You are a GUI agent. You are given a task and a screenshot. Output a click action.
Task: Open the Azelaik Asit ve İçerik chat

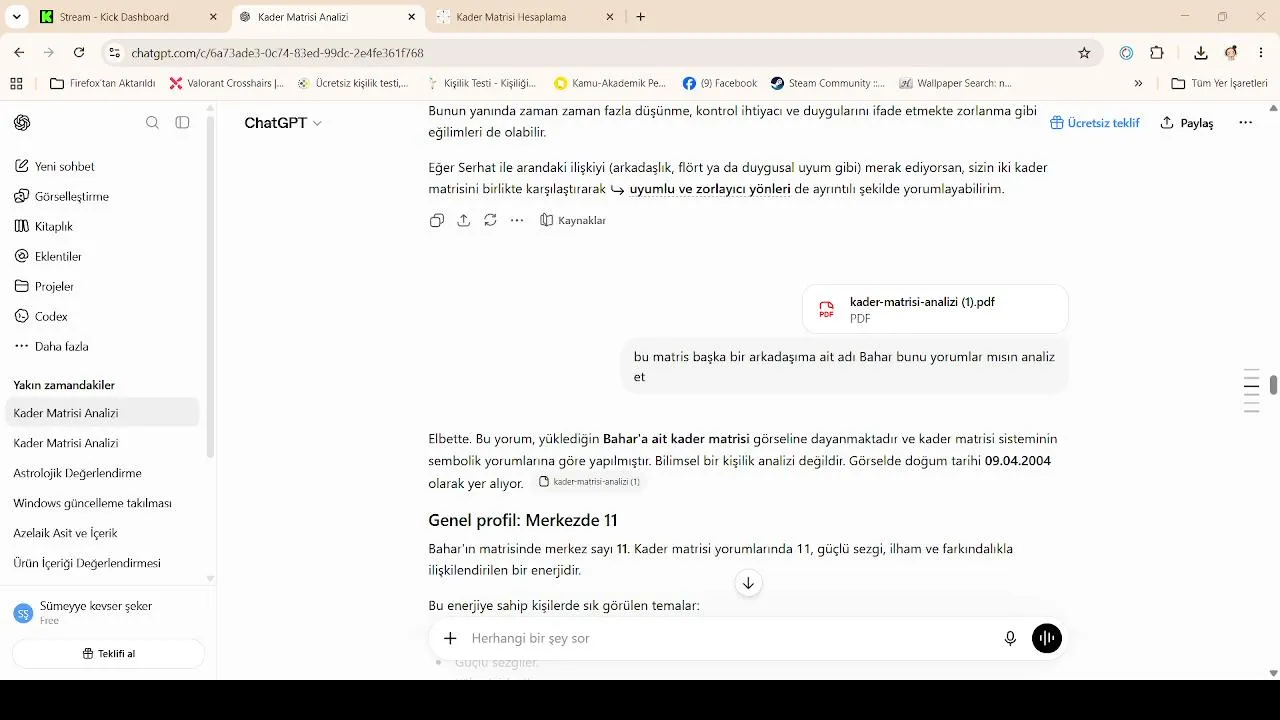click(102, 533)
